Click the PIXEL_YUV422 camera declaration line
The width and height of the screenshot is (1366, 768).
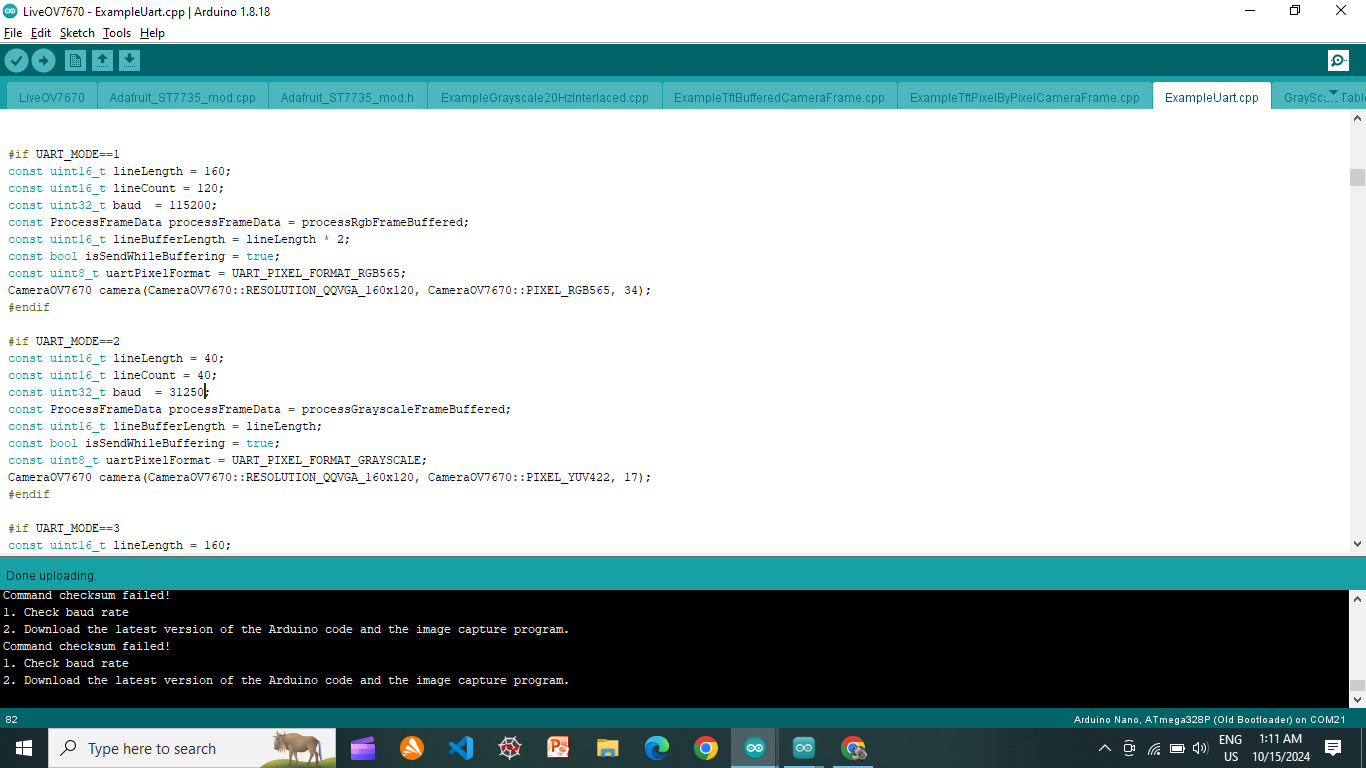(330, 477)
